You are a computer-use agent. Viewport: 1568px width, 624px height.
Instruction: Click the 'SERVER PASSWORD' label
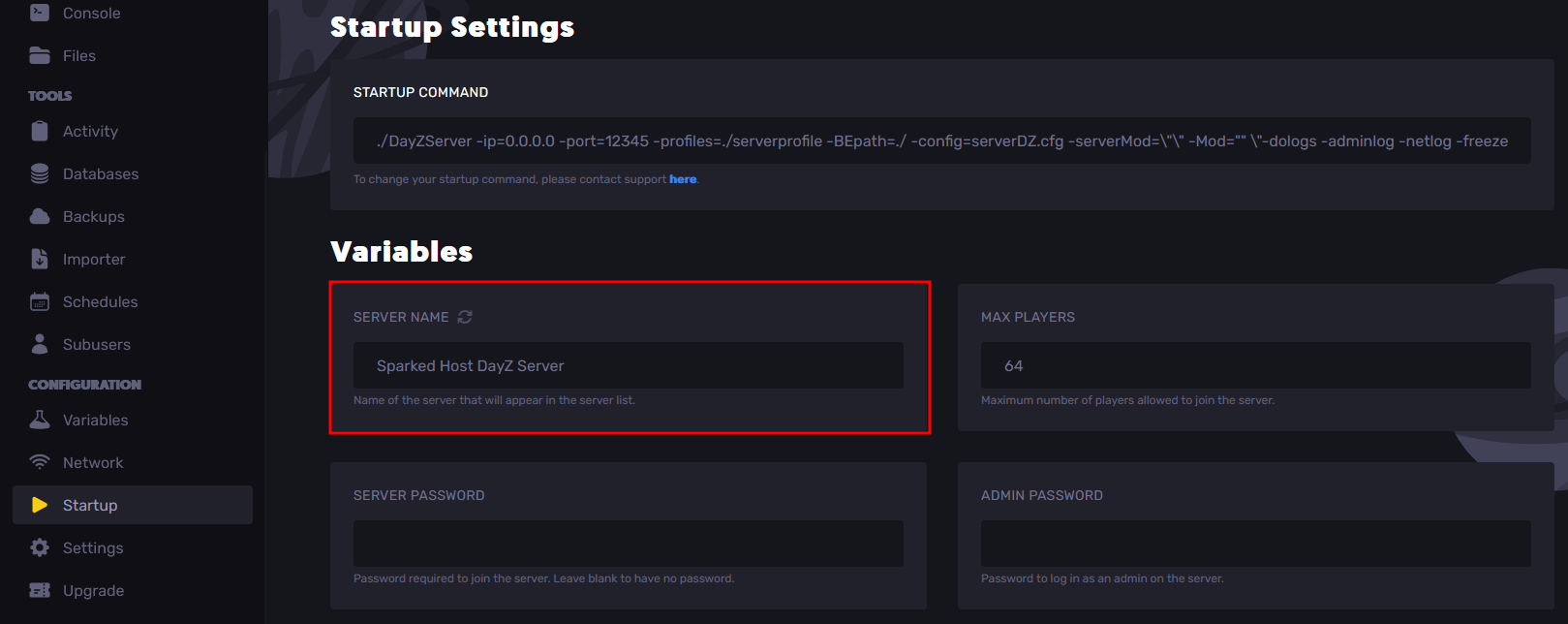point(418,495)
